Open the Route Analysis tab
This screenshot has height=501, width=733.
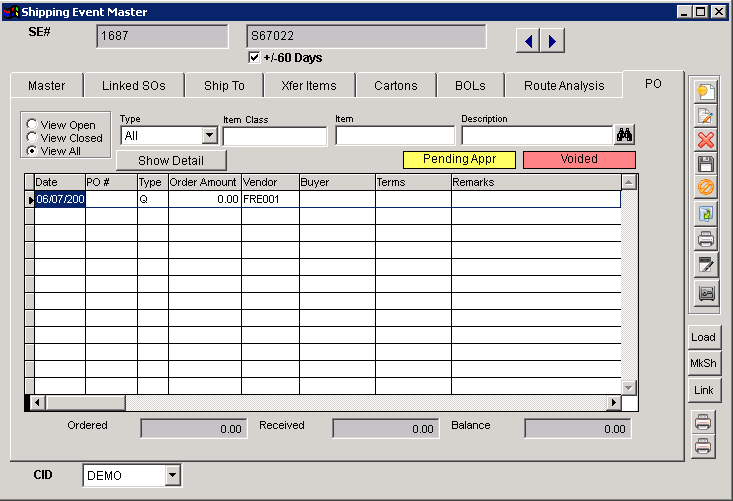(x=564, y=85)
